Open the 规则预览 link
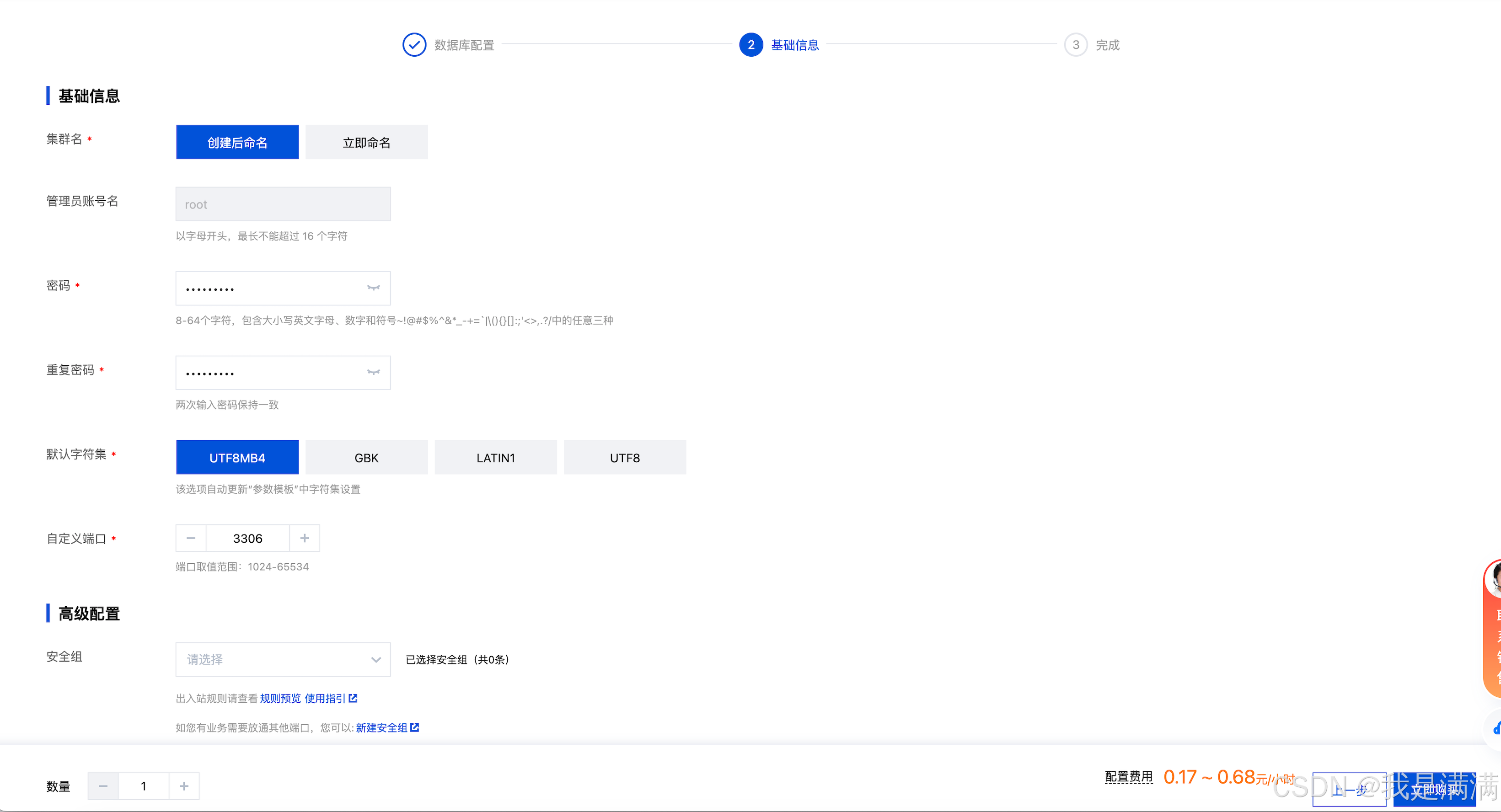Viewport: 1501px width, 812px height. (x=280, y=699)
